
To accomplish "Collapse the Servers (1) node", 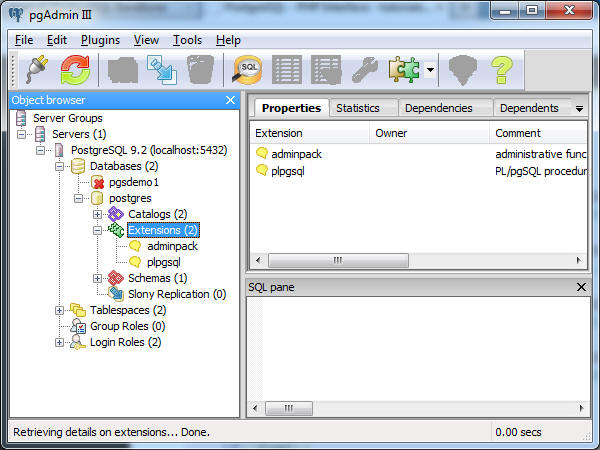I will click(21, 134).
